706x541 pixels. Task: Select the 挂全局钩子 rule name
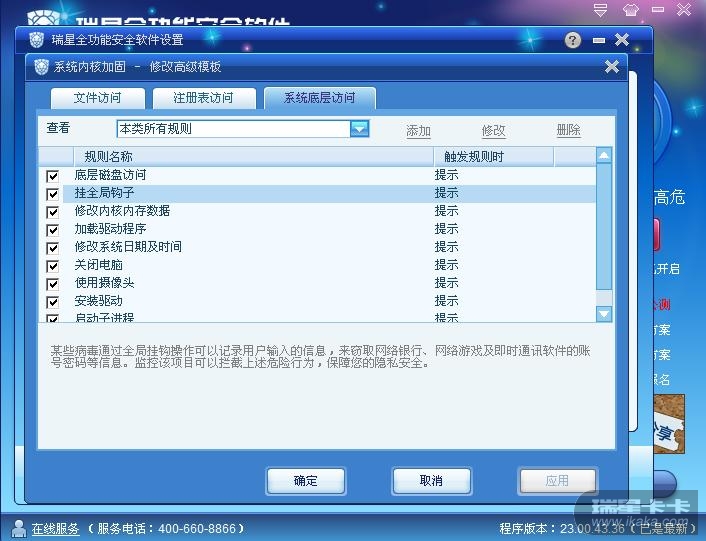point(104,193)
